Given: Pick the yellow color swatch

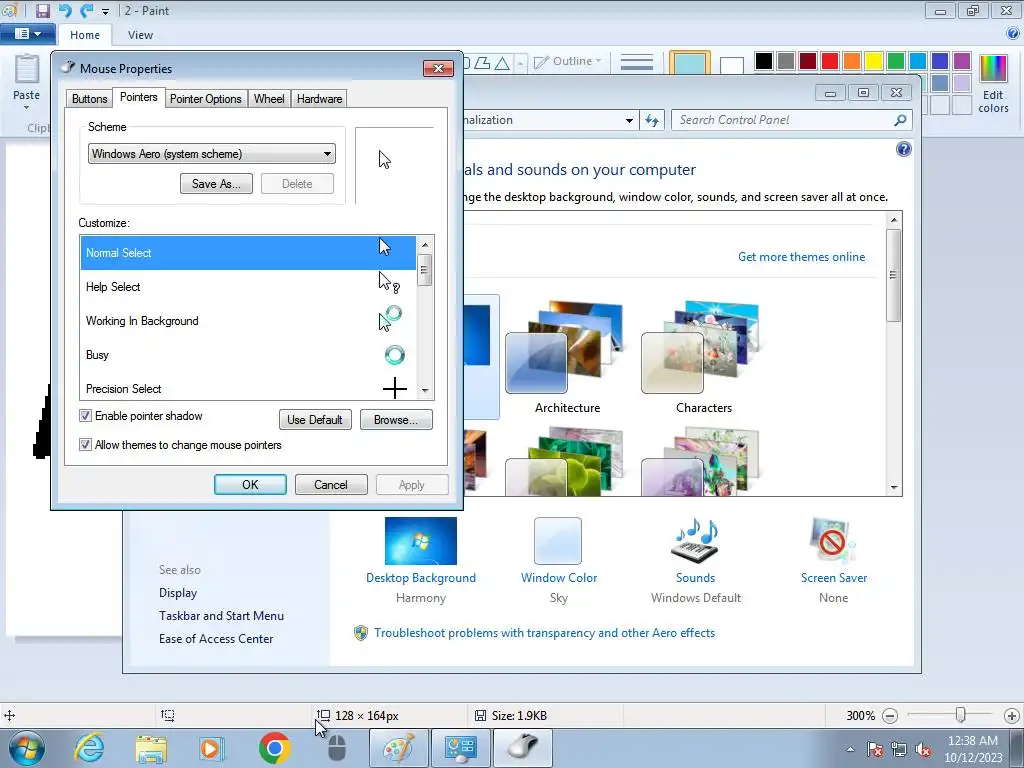Looking at the screenshot, I should (874, 61).
